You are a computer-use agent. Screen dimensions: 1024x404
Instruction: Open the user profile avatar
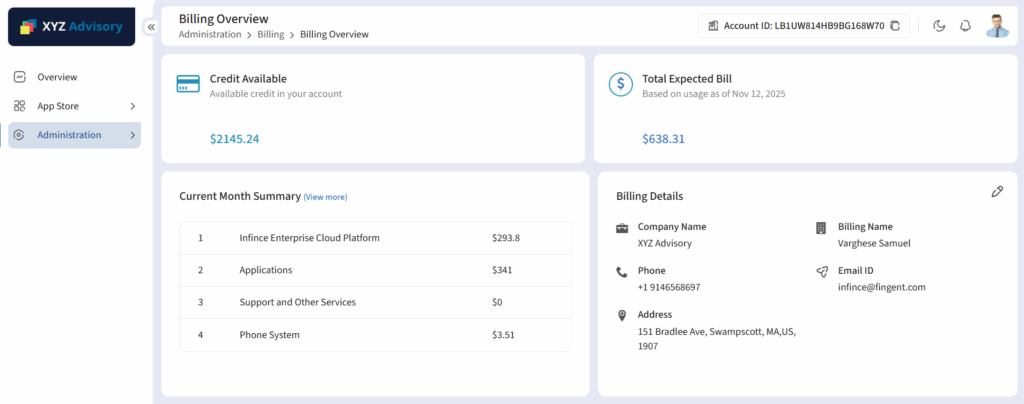tap(997, 26)
